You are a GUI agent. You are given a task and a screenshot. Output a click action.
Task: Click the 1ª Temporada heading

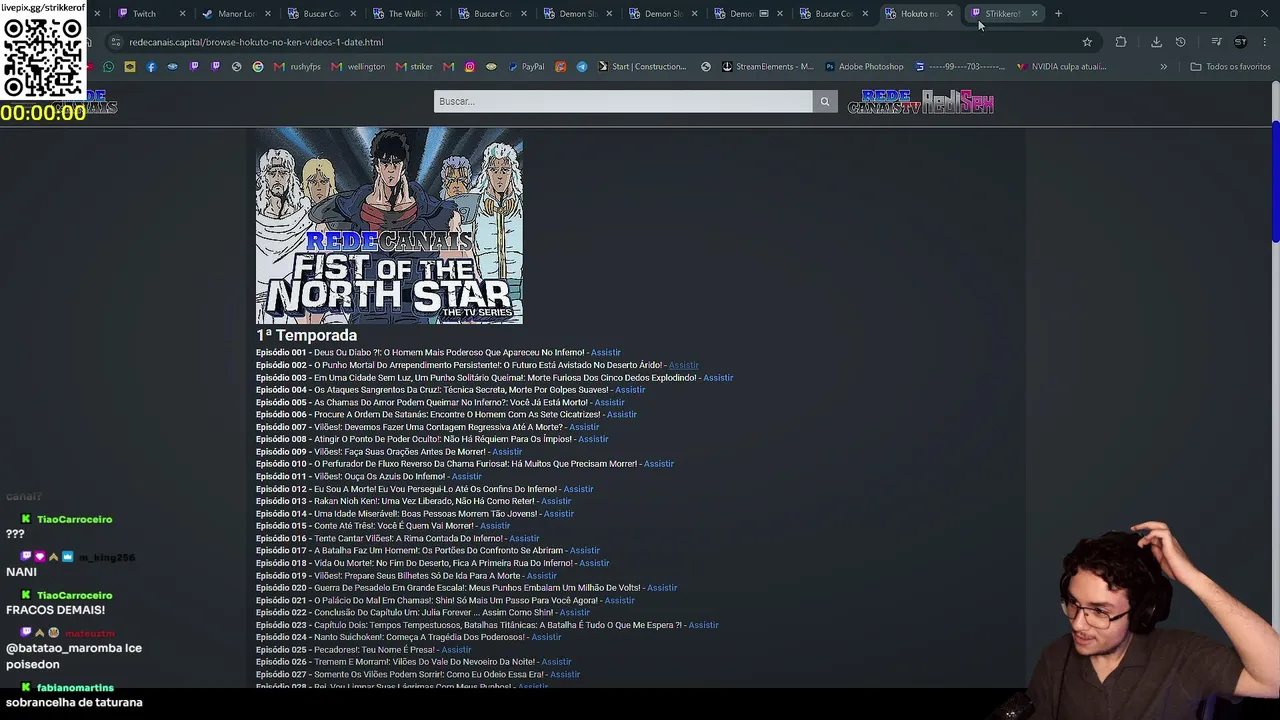(x=306, y=335)
